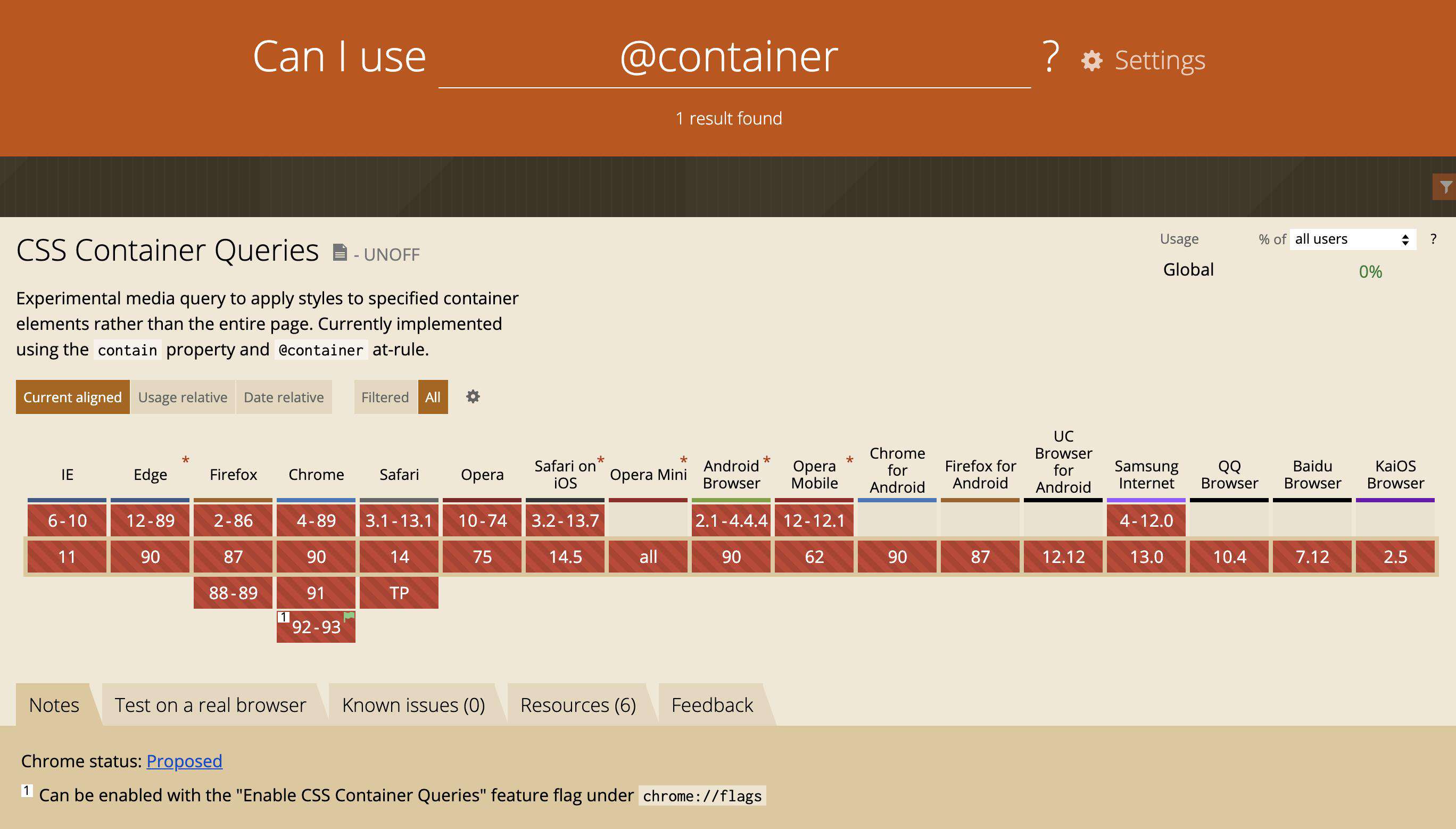Click the Chrome 92-93 cell

(316, 627)
